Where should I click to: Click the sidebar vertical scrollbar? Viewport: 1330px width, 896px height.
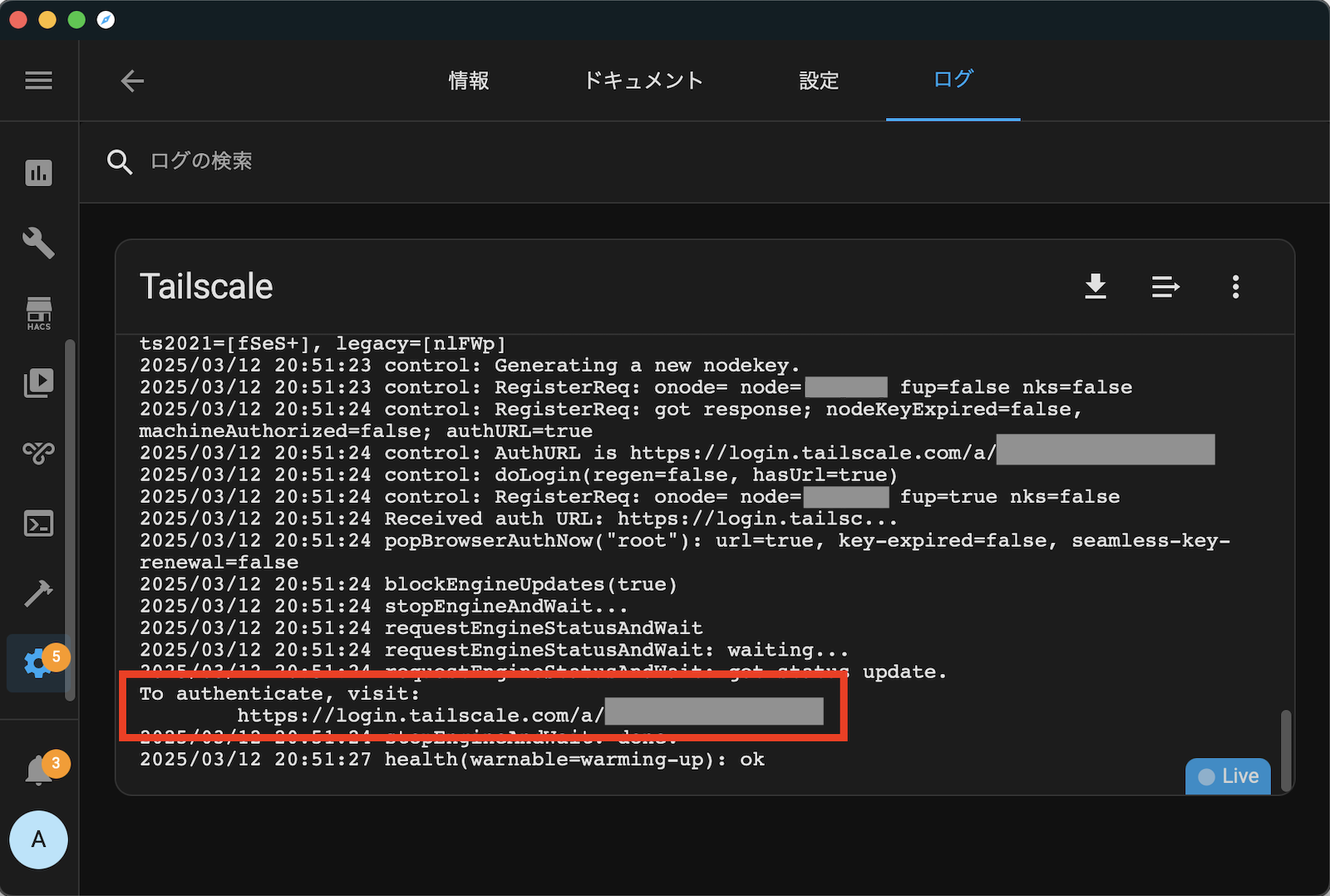click(71, 519)
